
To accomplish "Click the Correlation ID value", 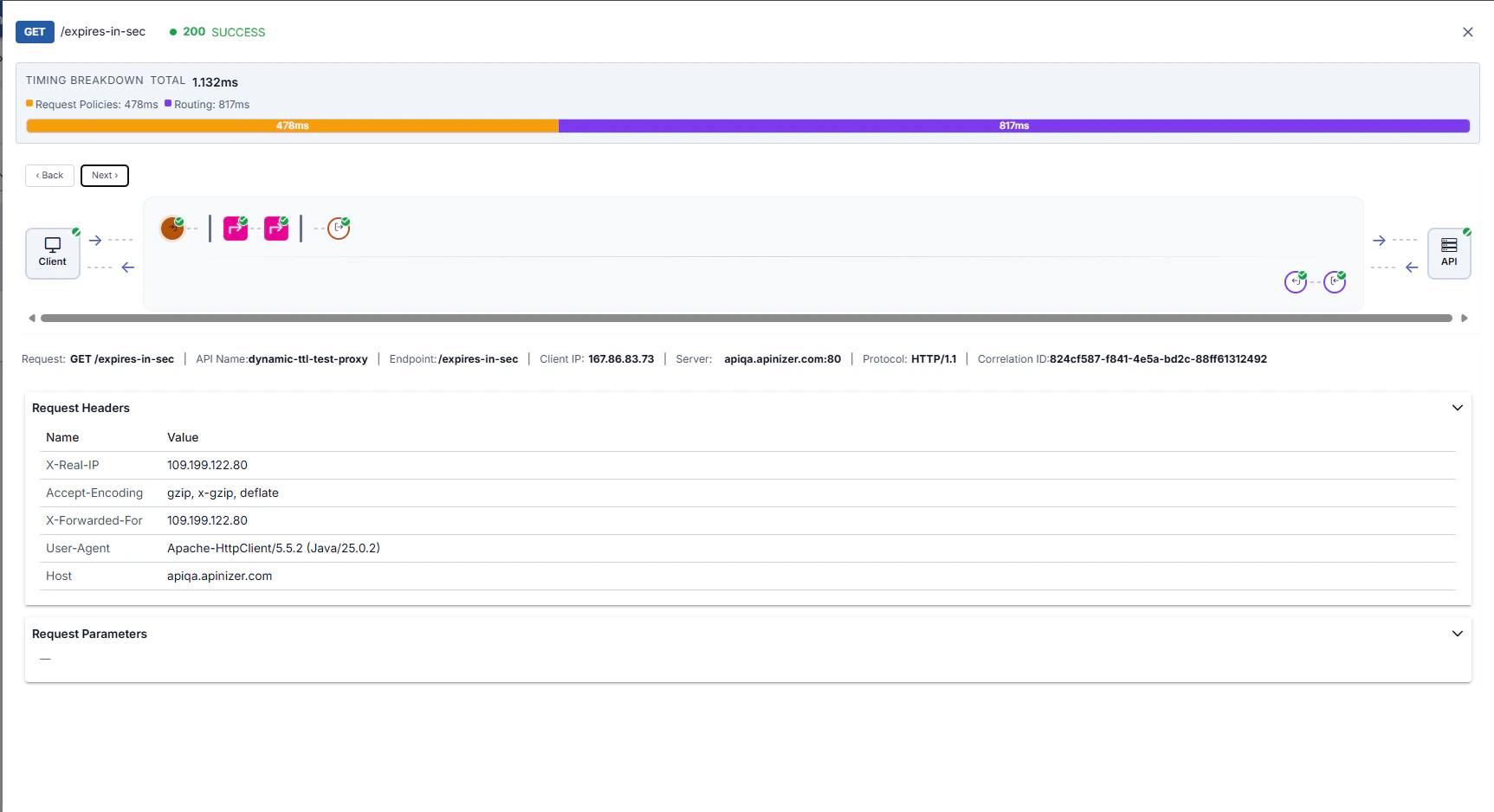I will (1158, 359).
